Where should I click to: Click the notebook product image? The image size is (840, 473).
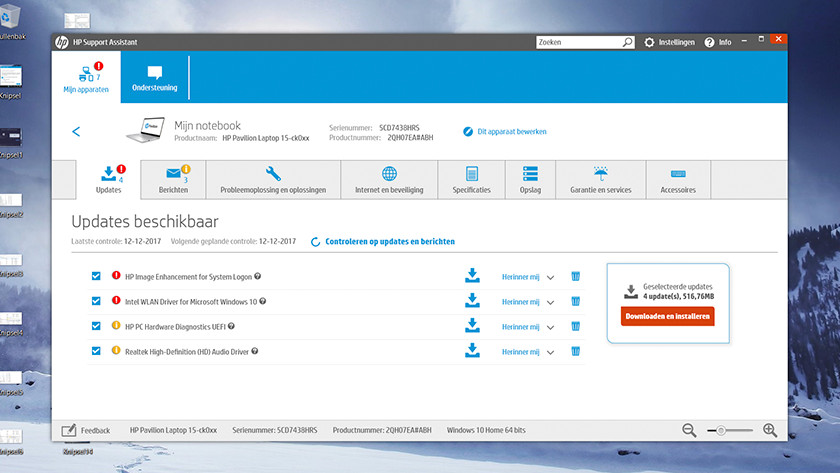click(x=145, y=130)
